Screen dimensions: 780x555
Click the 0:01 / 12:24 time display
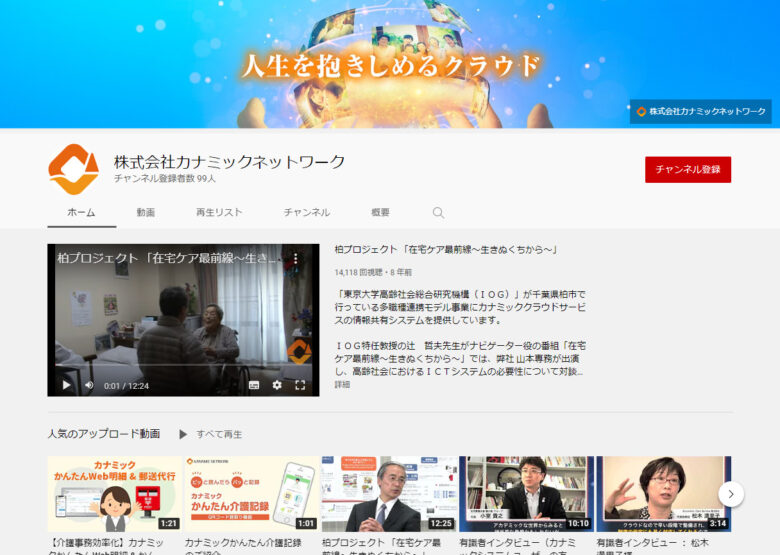tap(126, 385)
